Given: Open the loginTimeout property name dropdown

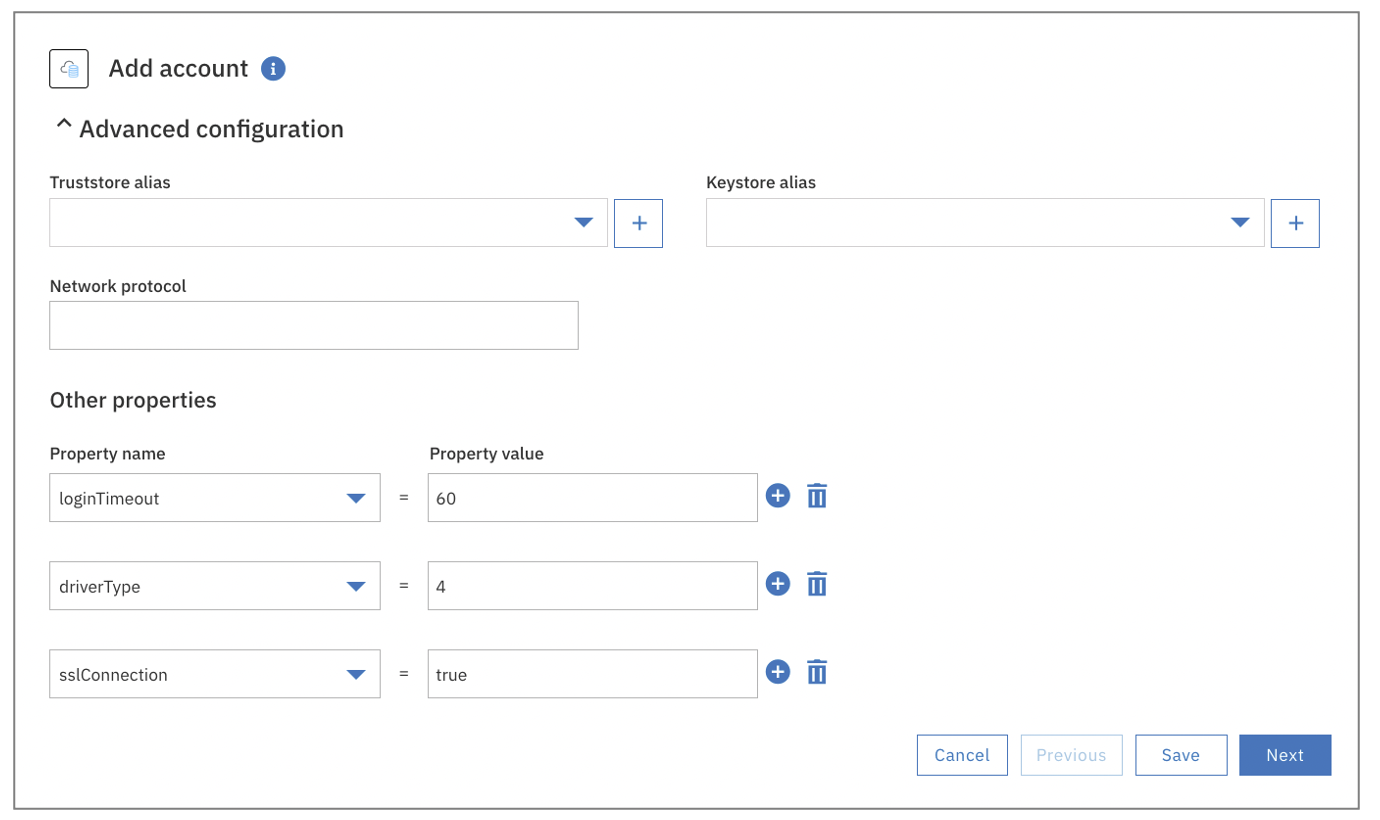Looking at the screenshot, I should 356,498.
